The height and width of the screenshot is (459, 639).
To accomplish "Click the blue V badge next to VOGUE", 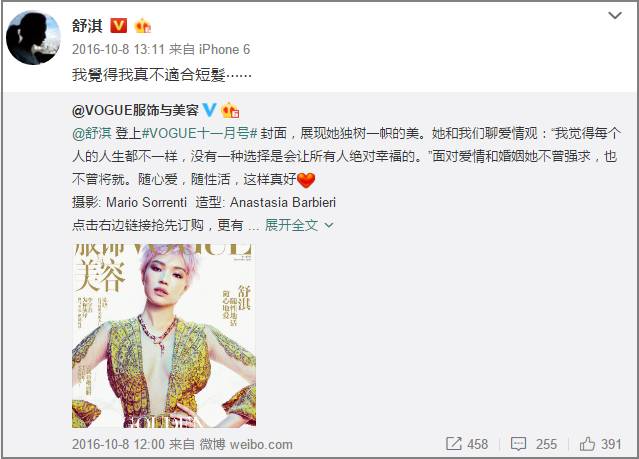I will (x=209, y=110).
